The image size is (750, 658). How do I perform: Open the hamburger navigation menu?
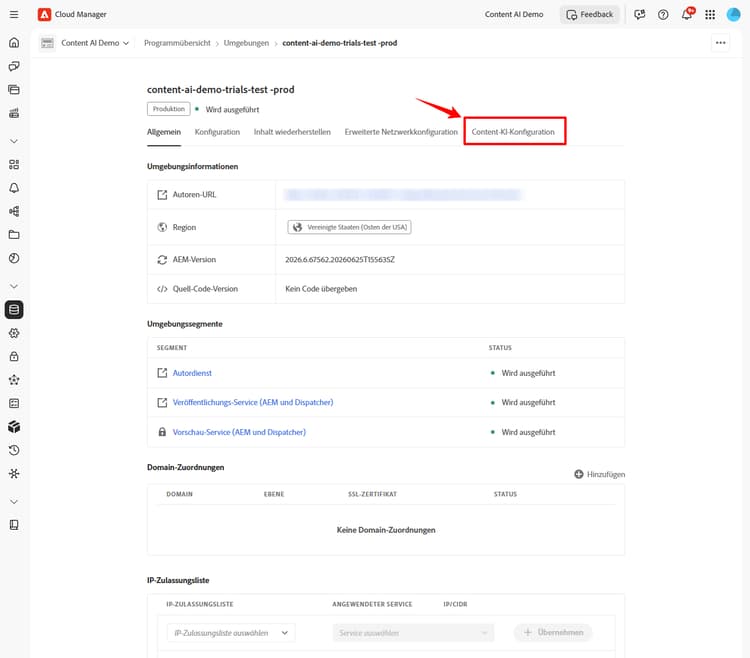(x=14, y=14)
